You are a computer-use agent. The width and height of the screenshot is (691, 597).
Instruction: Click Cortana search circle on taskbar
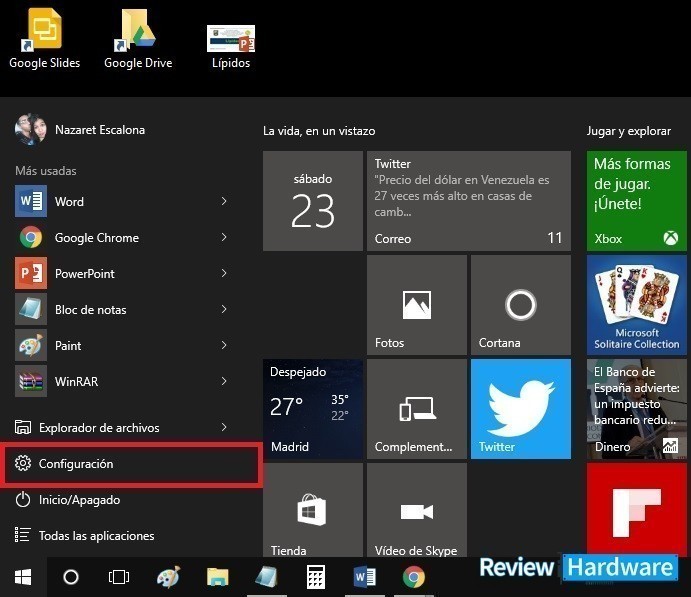(x=71, y=577)
